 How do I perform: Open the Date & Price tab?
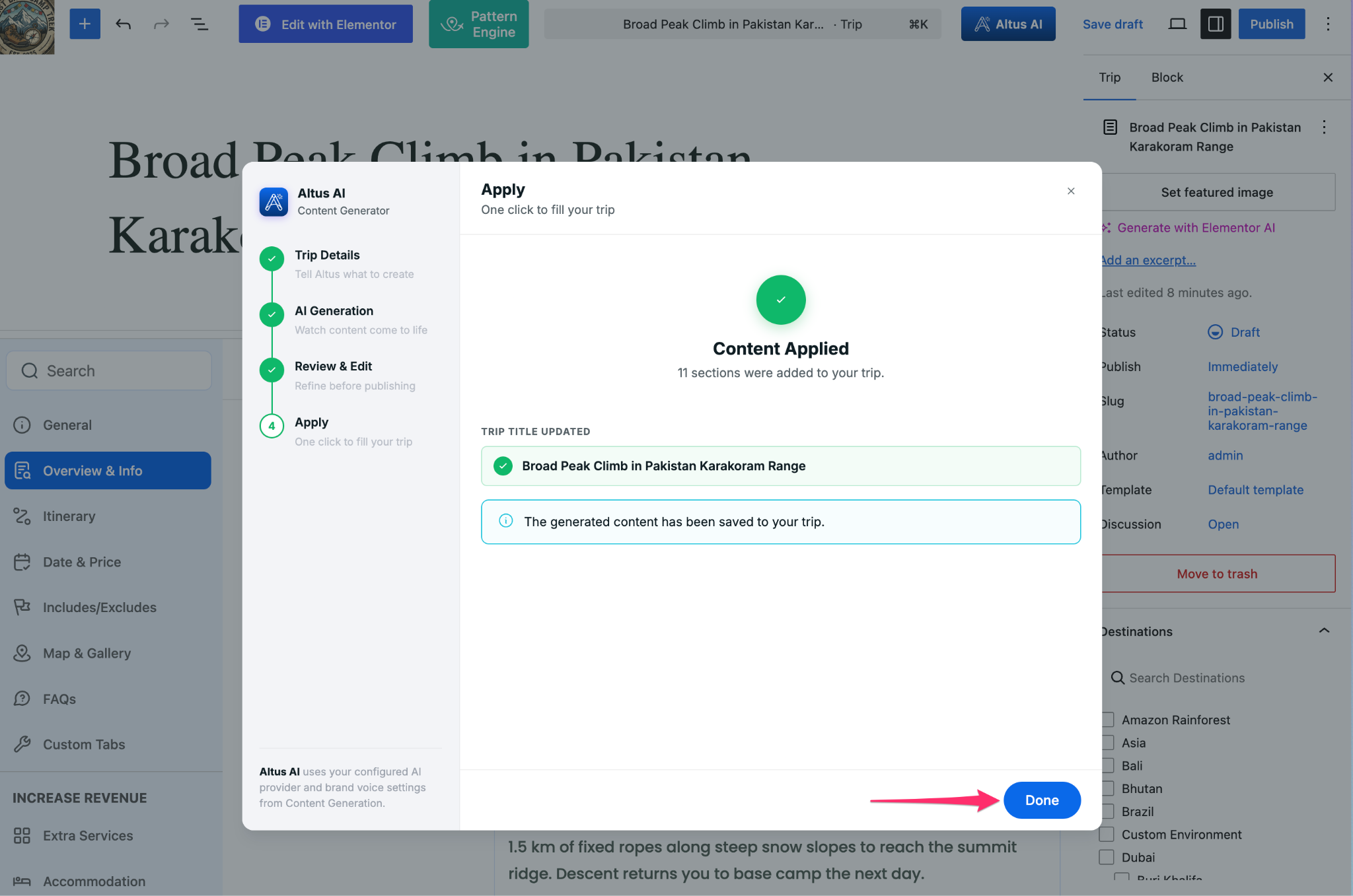pos(108,562)
